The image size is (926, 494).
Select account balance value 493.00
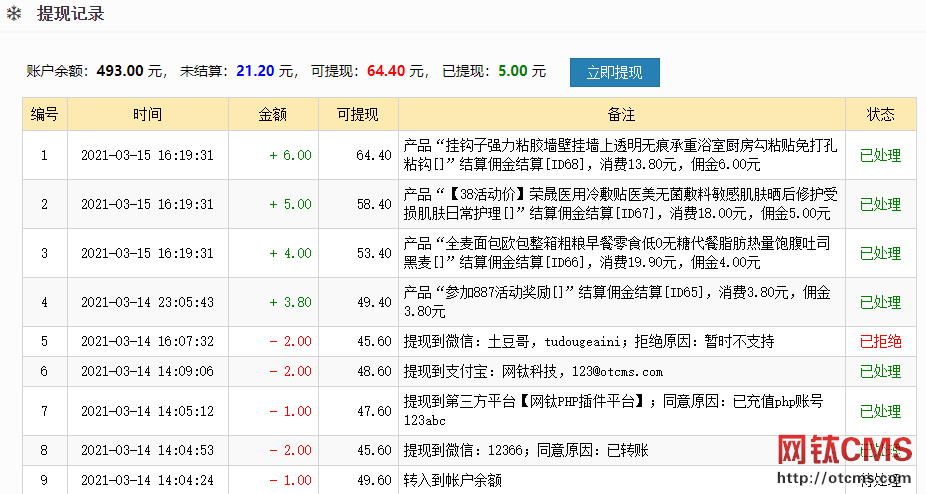pos(120,71)
